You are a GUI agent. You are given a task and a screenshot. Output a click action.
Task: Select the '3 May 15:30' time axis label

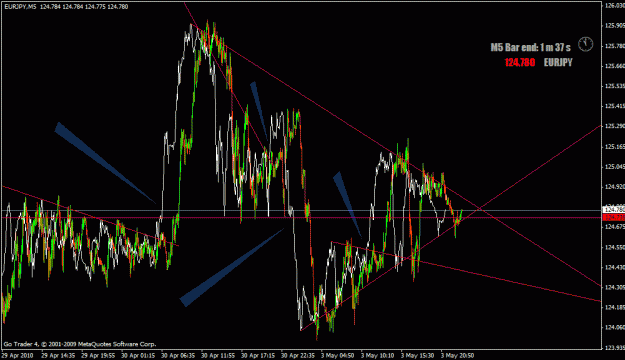(x=417, y=355)
